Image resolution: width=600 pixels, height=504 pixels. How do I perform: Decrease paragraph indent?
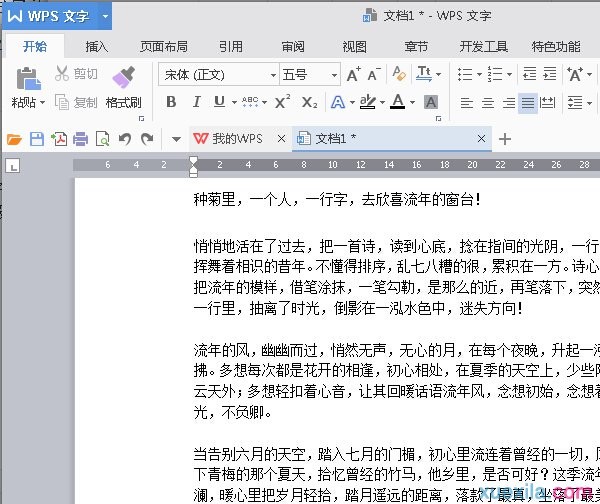pyautogui.click(x=530, y=73)
